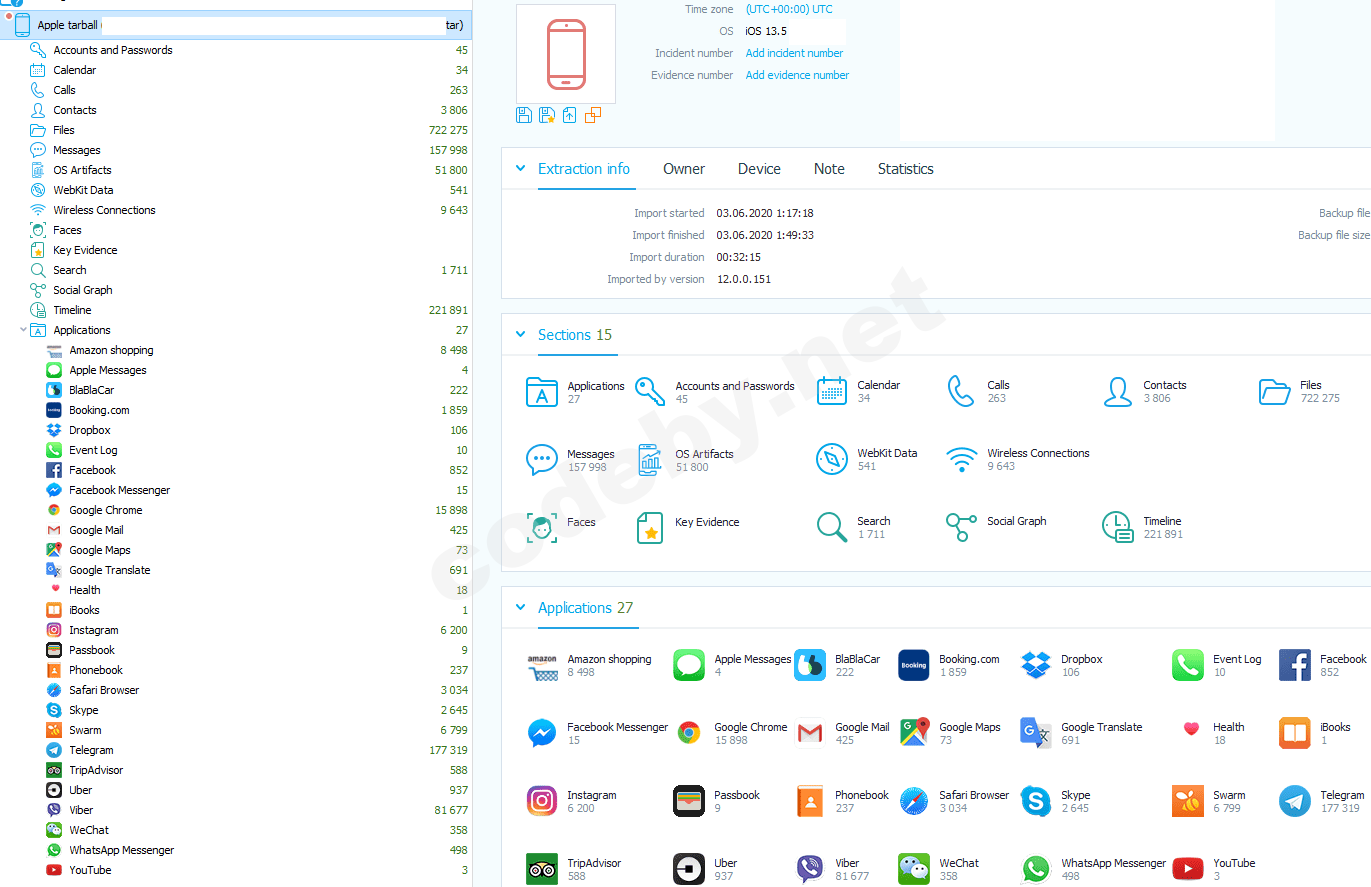Select the Wireless Connections tree row
Image resolution: width=1371 pixels, height=887 pixels.
pos(236,210)
